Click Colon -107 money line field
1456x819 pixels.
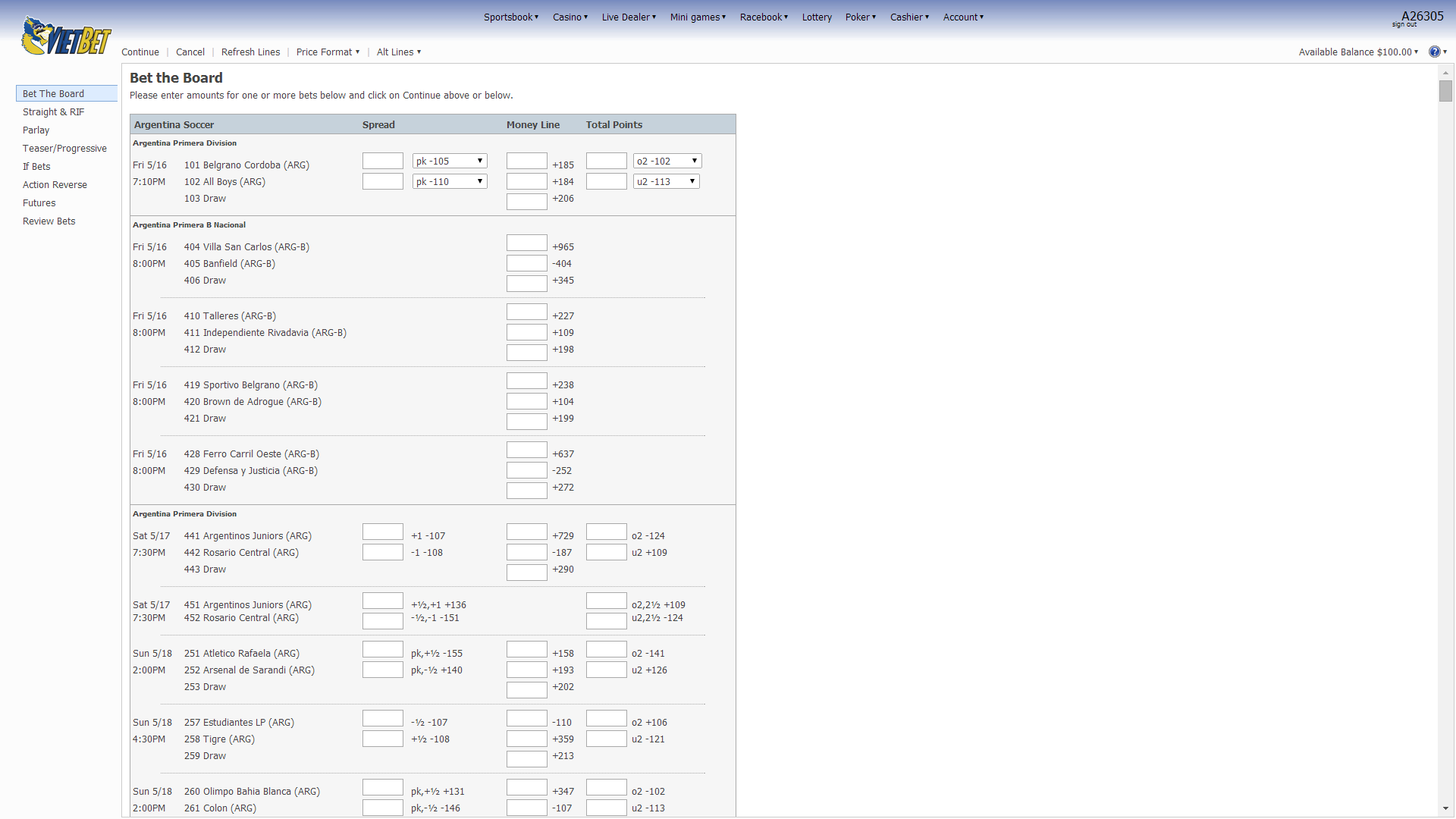527,808
